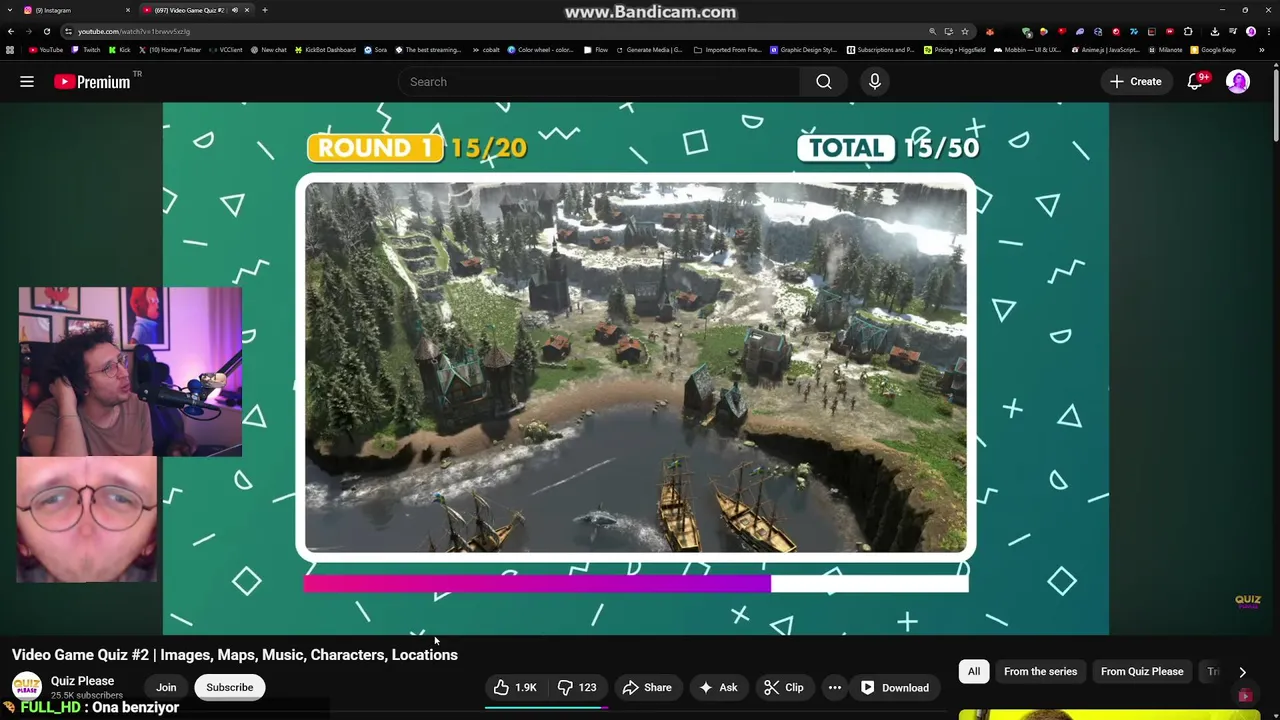
Task: Open the bookmarks apps grid icon
Action: [10, 50]
